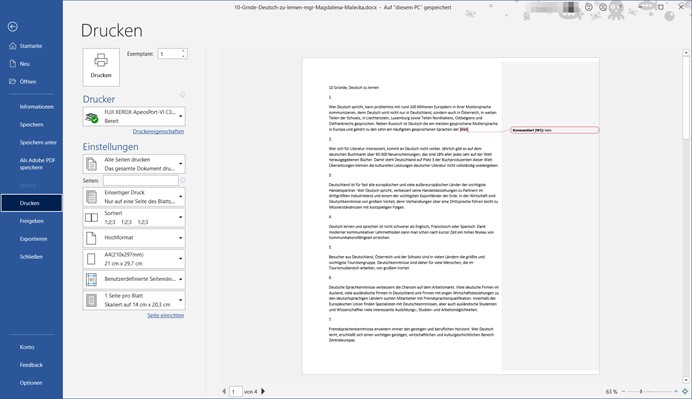Select Speichern in the sidebar

pos(31,124)
